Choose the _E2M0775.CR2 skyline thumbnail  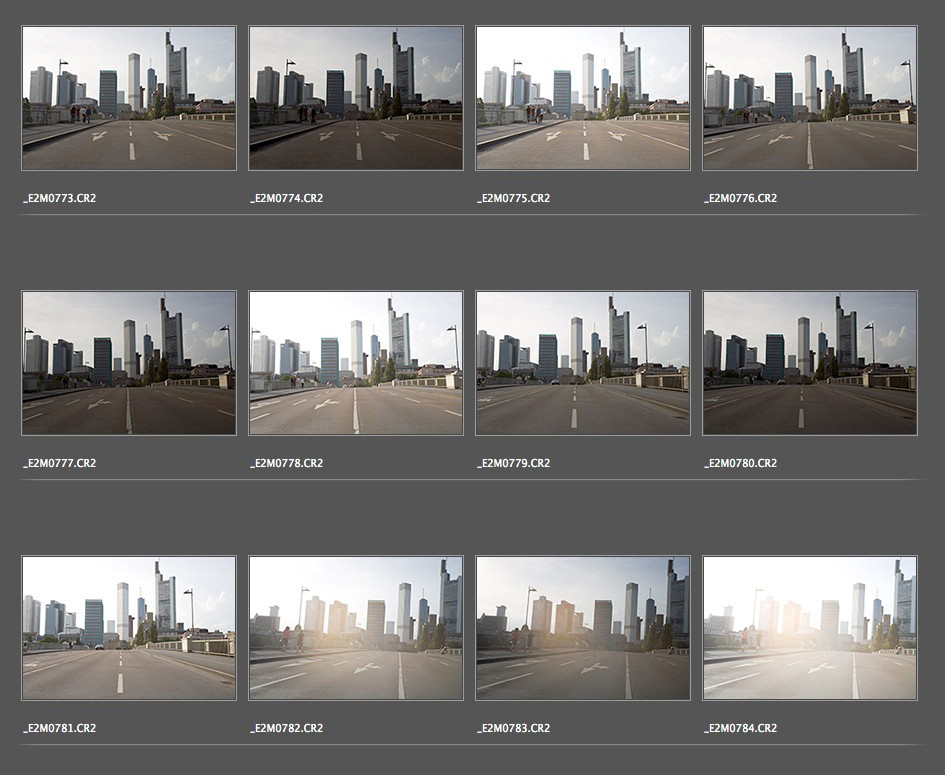tap(583, 98)
